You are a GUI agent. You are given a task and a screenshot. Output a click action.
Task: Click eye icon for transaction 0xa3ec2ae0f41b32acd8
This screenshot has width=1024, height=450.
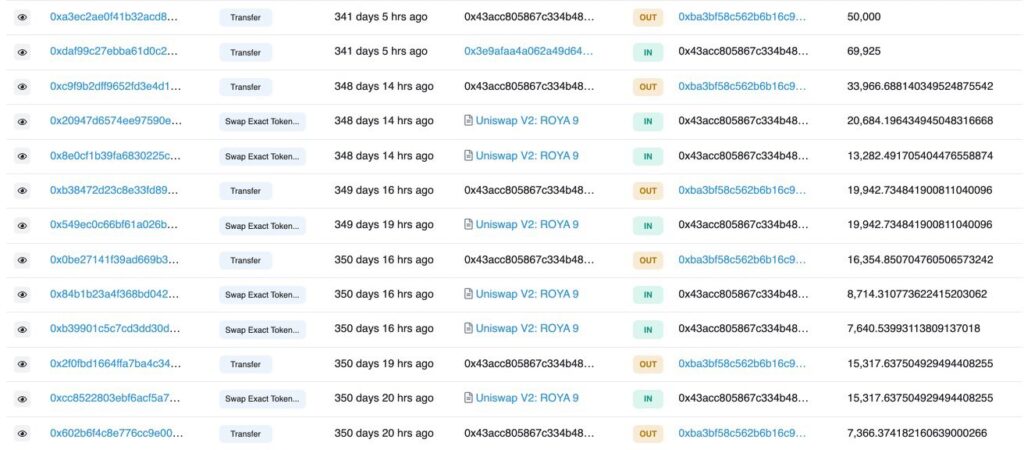(x=22, y=17)
